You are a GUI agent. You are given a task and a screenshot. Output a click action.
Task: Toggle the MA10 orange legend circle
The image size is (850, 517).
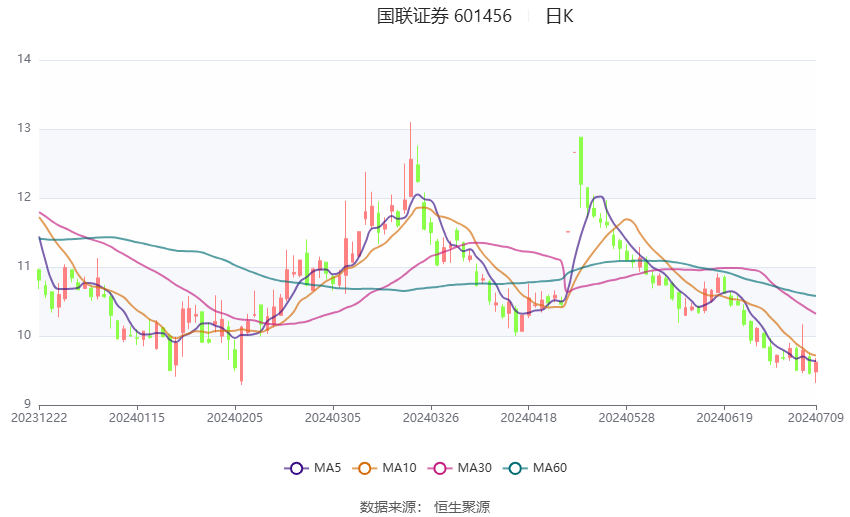364,468
